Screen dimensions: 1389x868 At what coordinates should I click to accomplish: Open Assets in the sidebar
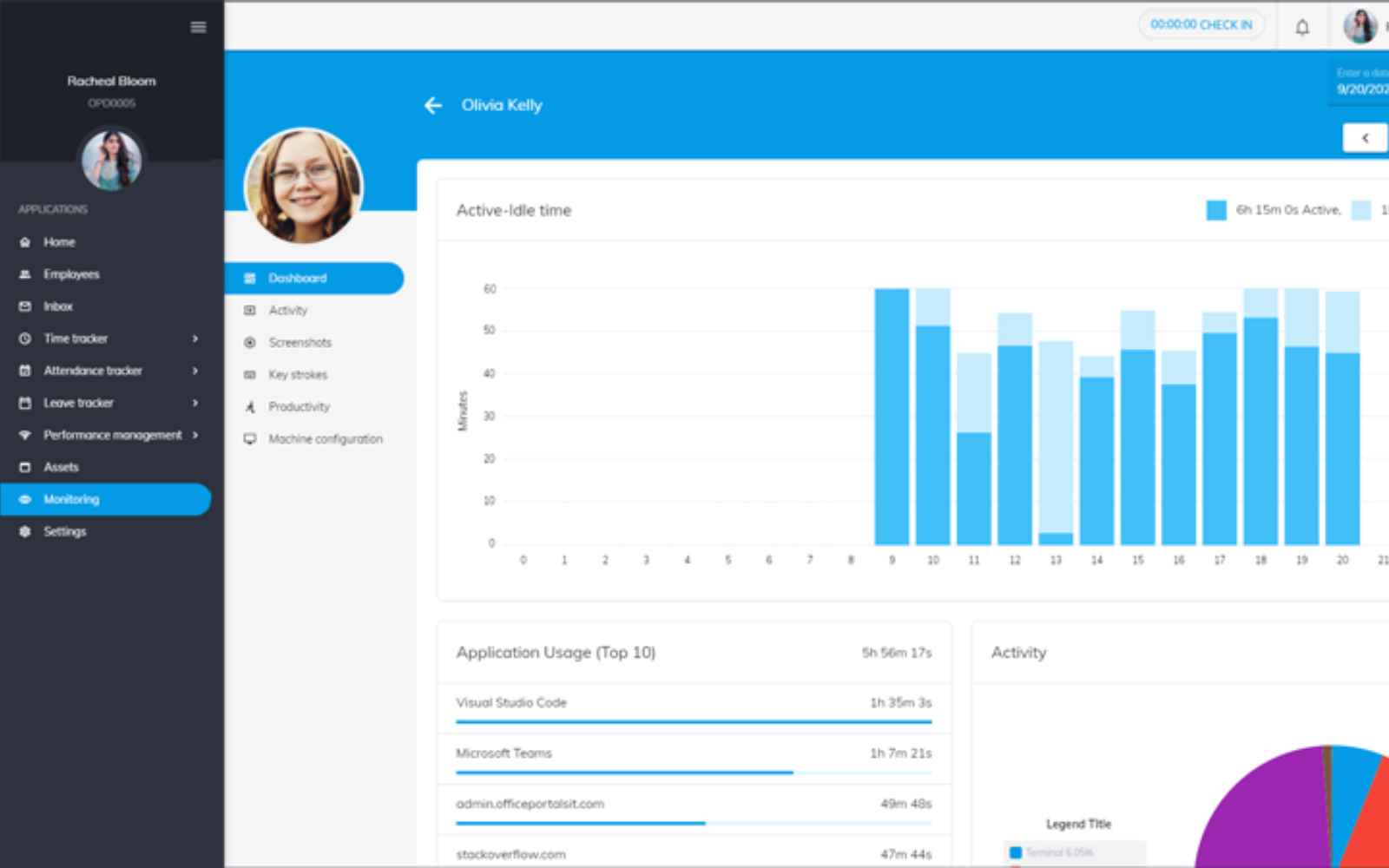pos(61,467)
